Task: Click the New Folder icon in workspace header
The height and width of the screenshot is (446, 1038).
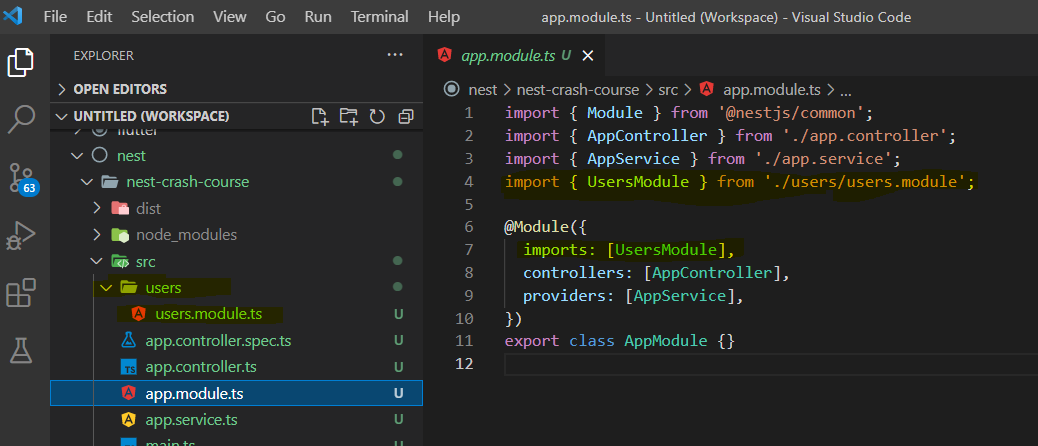Action: tap(348, 117)
